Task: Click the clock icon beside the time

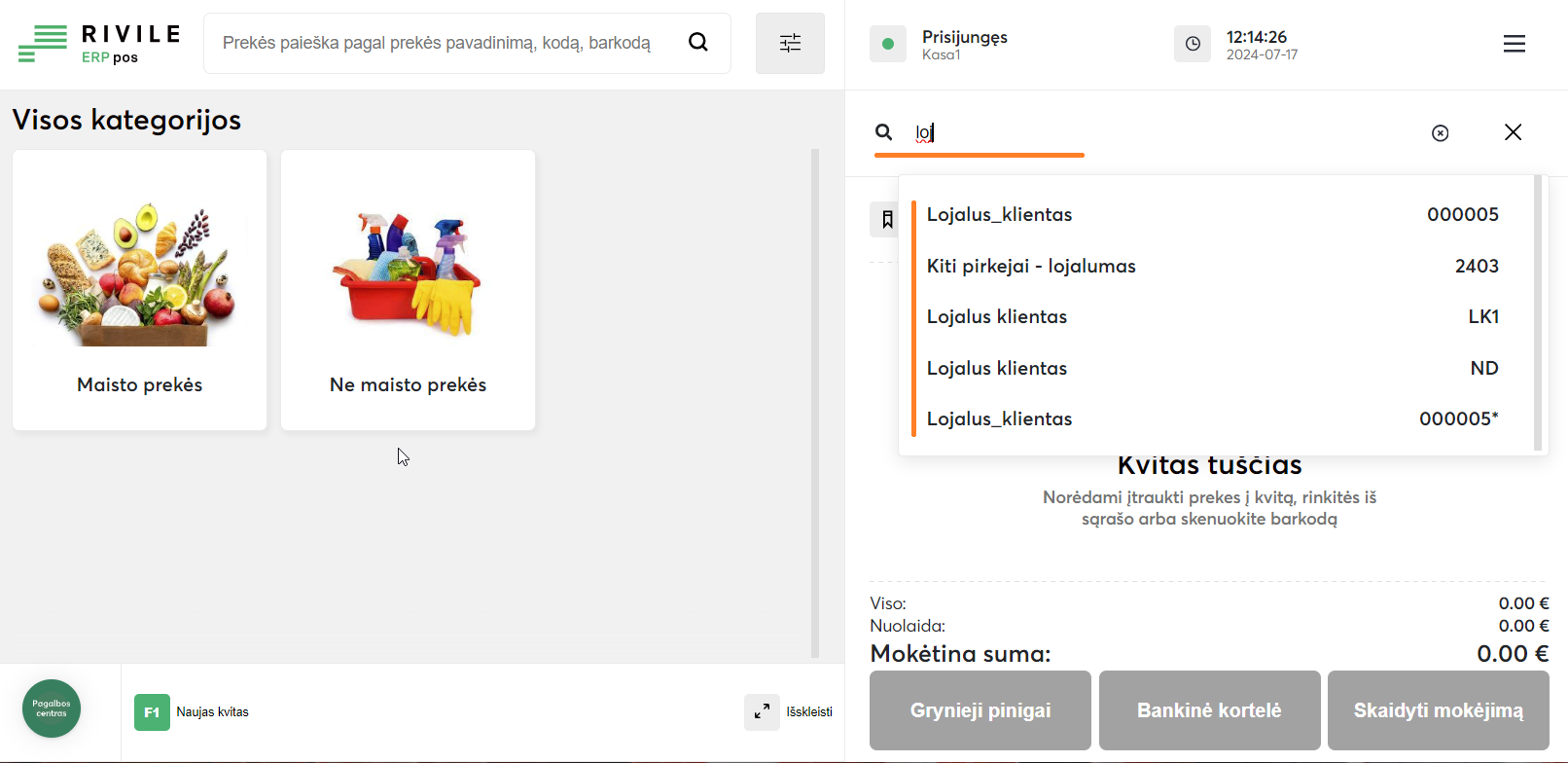Action: 1193,44
